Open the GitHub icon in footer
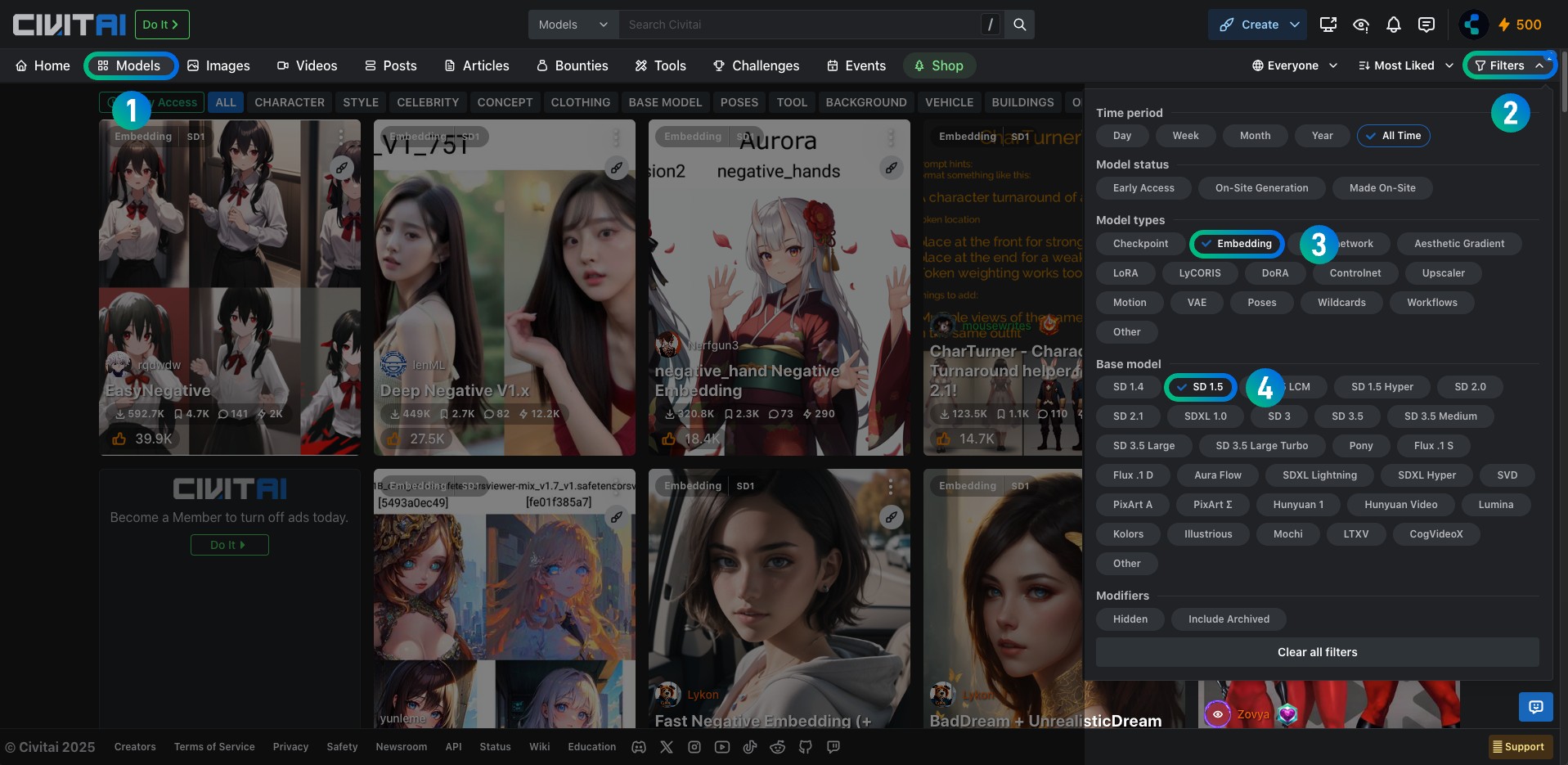The image size is (1568, 765). [805, 747]
